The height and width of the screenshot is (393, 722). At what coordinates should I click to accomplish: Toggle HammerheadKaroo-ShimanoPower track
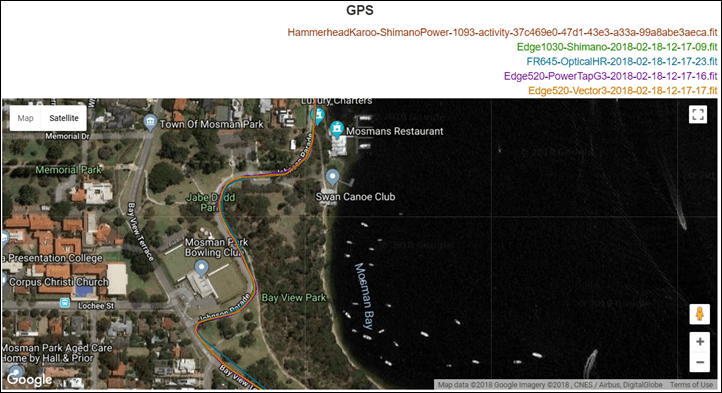tap(502, 32)
